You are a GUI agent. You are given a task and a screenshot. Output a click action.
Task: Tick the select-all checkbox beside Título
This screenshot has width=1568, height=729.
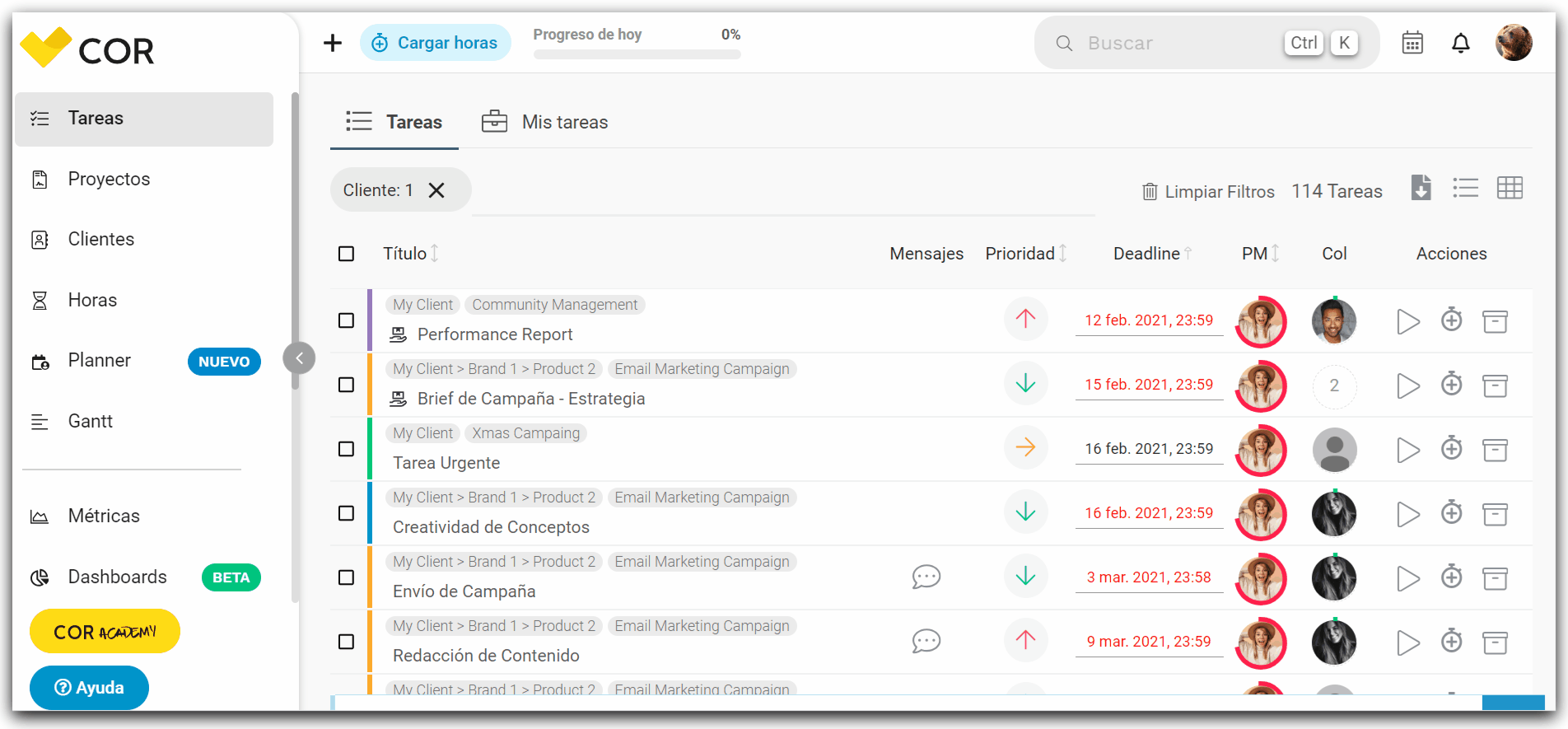click(347, 254)
